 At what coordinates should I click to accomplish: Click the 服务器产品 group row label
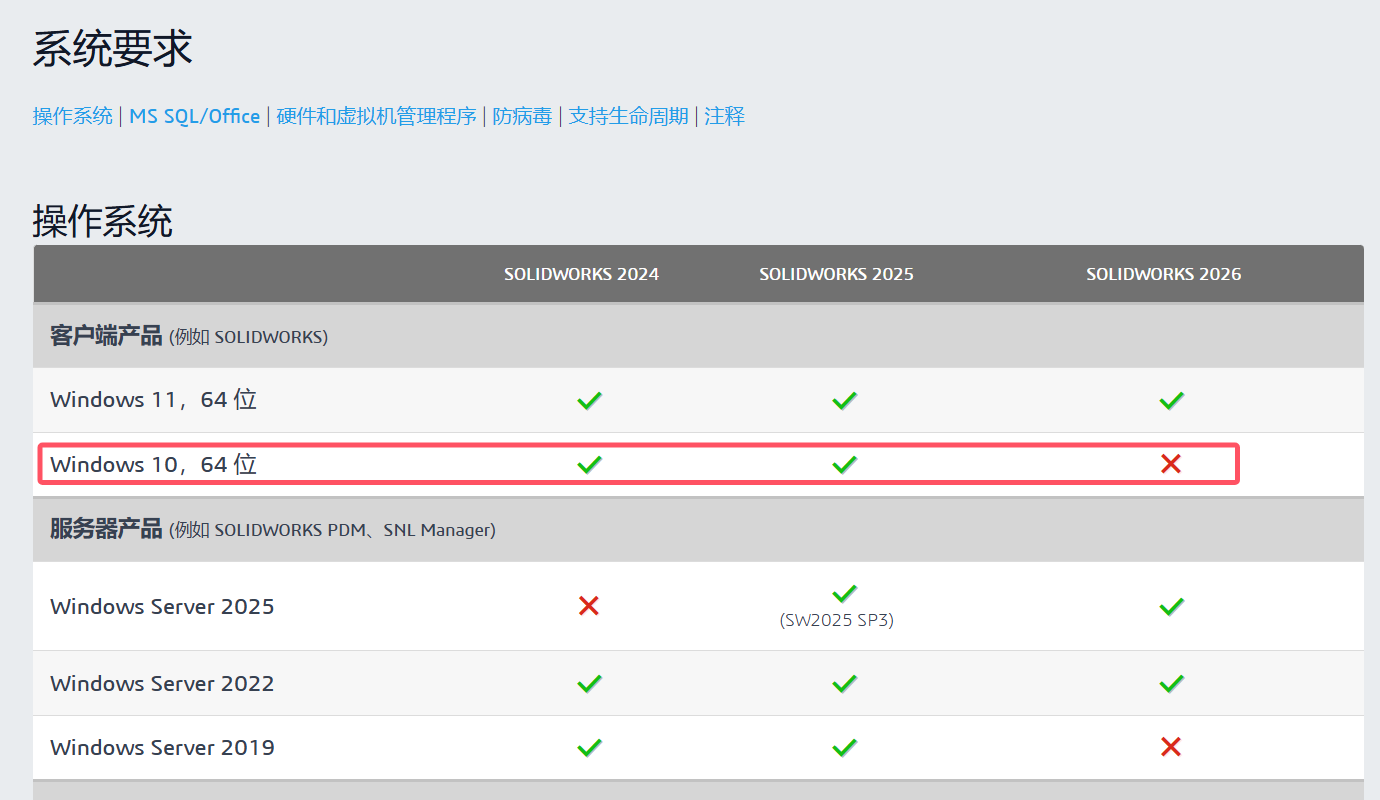106,529
